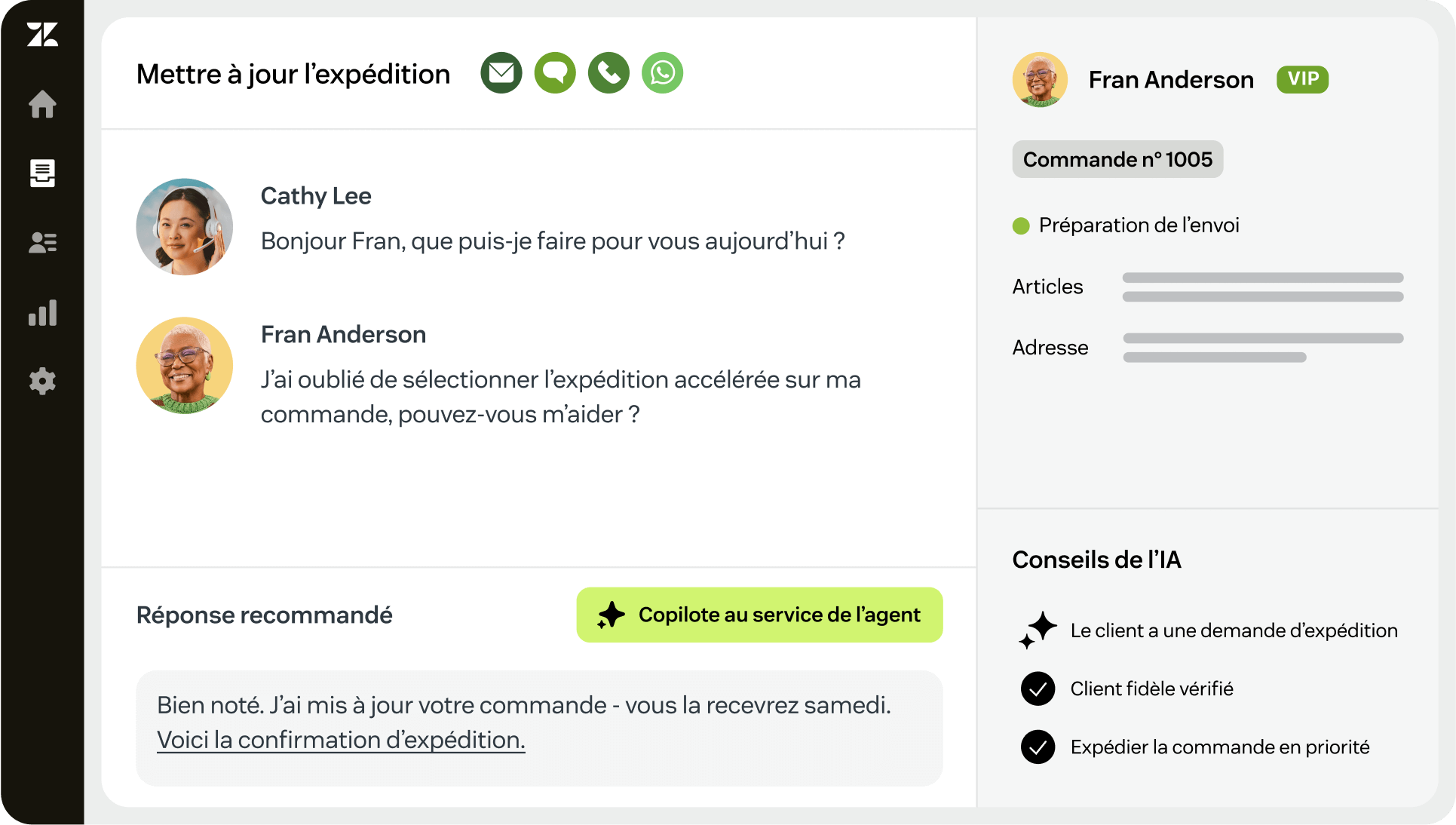Click the recommended reply text box
1456x825 pixels.
point(539,728)
